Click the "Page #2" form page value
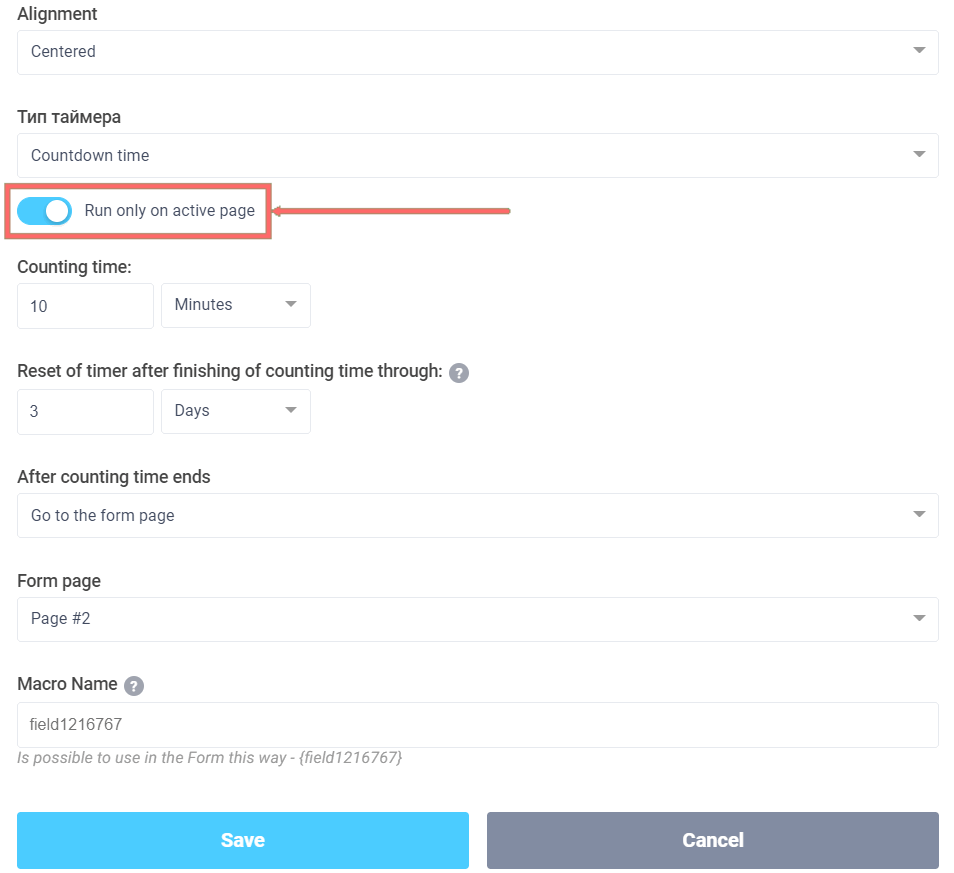The image size is (954, 873). coord(60,619)
